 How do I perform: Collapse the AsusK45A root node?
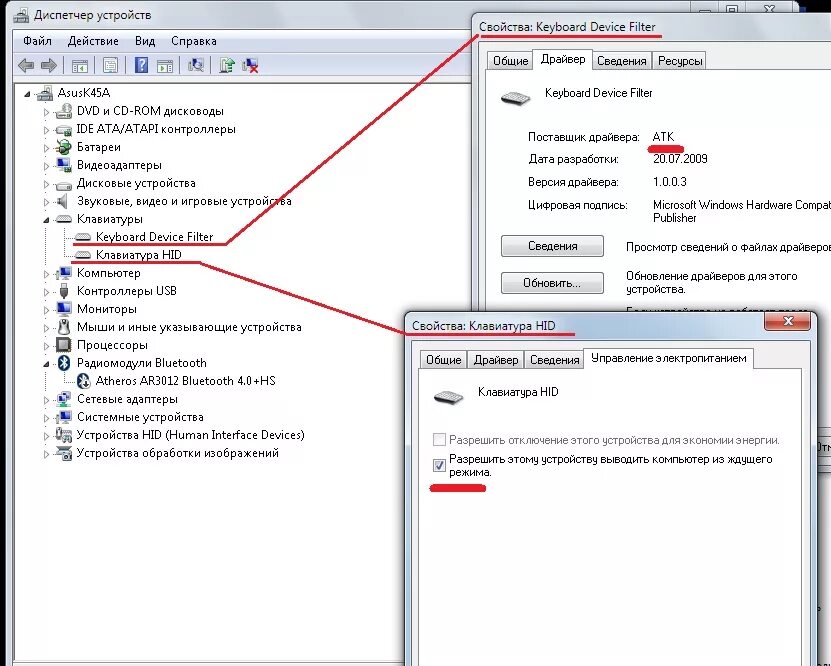[27, 94]
